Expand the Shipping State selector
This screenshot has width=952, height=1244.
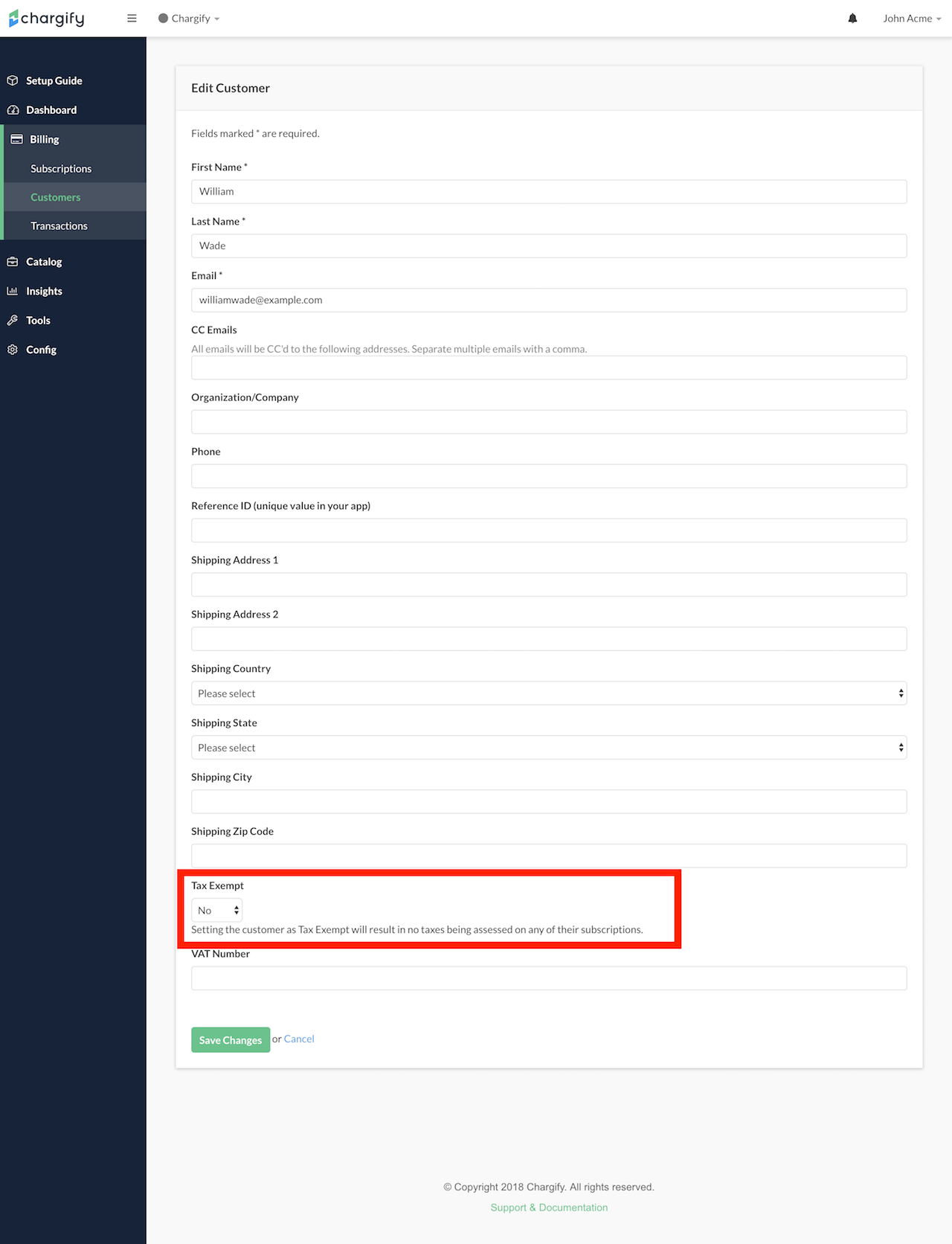tap(548, 748)
